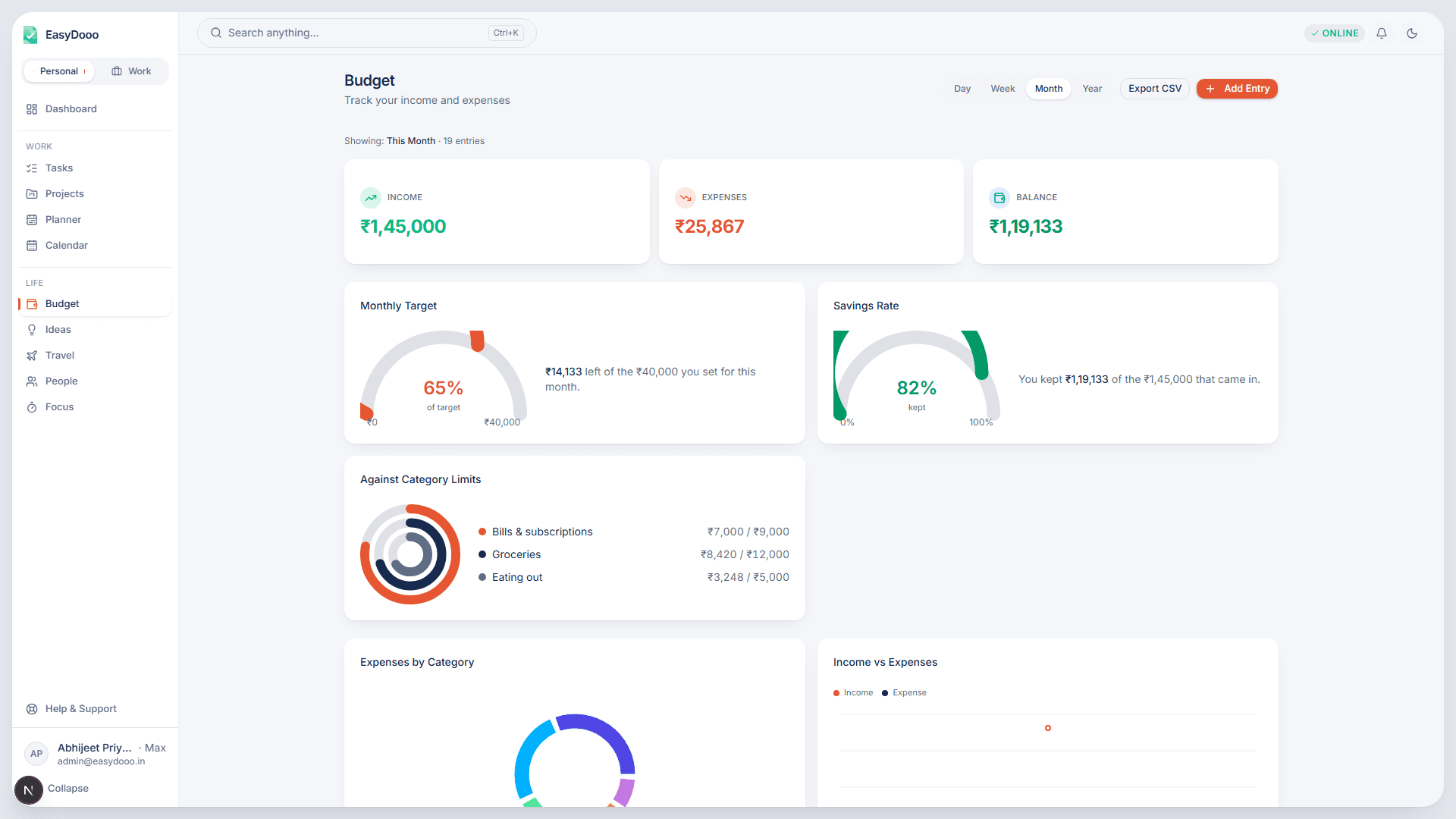Click the income amount ₹1,45,000
The width and height of the screenshot is (1456, 819).
pyautogui.click(x=403, y=227)
